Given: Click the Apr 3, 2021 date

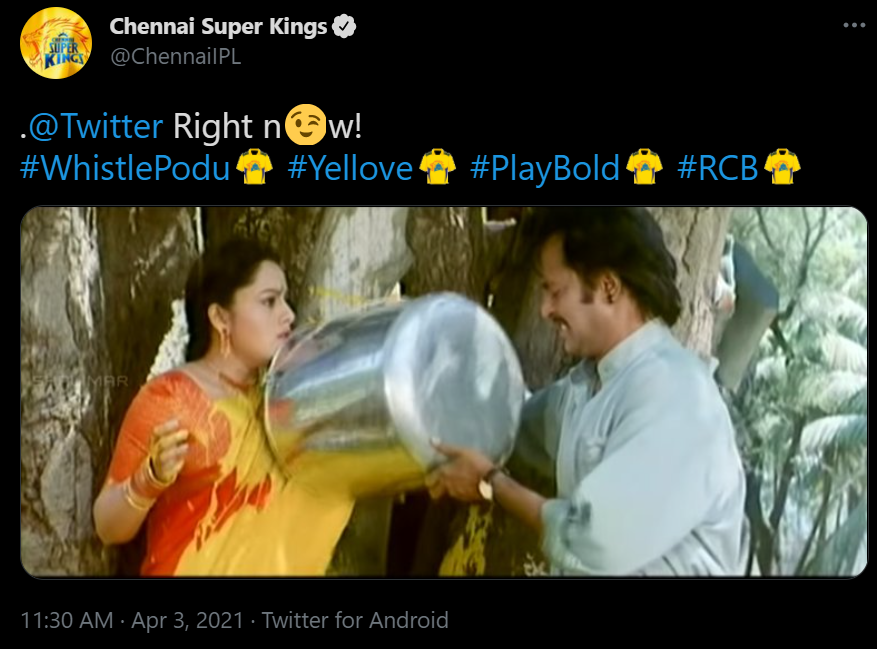Looking at the screenshot, I should [x=187, y=620].
